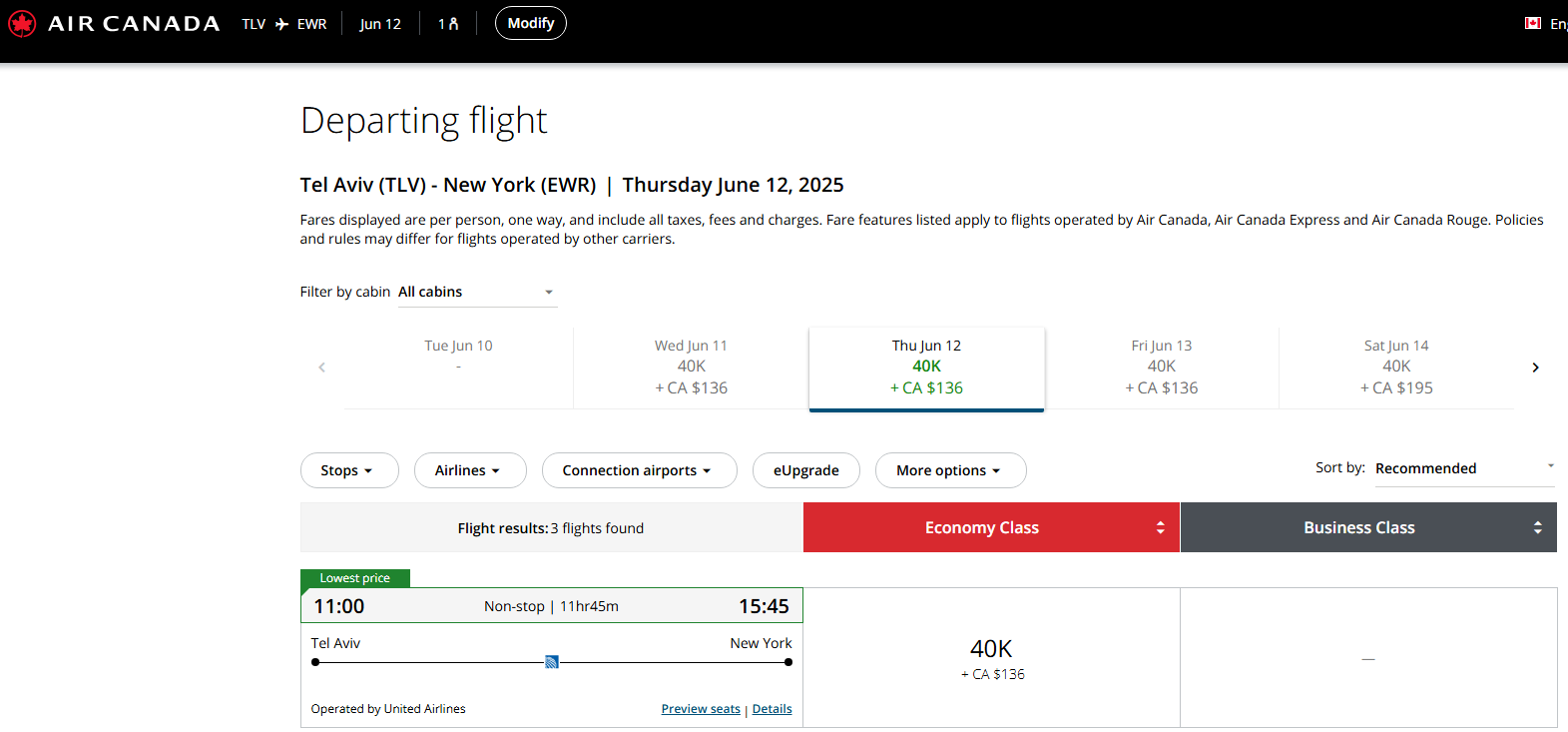The image size is (1568, 732).
Task: Click the 11:00 departure flight summary row
Action: point(552,606)
